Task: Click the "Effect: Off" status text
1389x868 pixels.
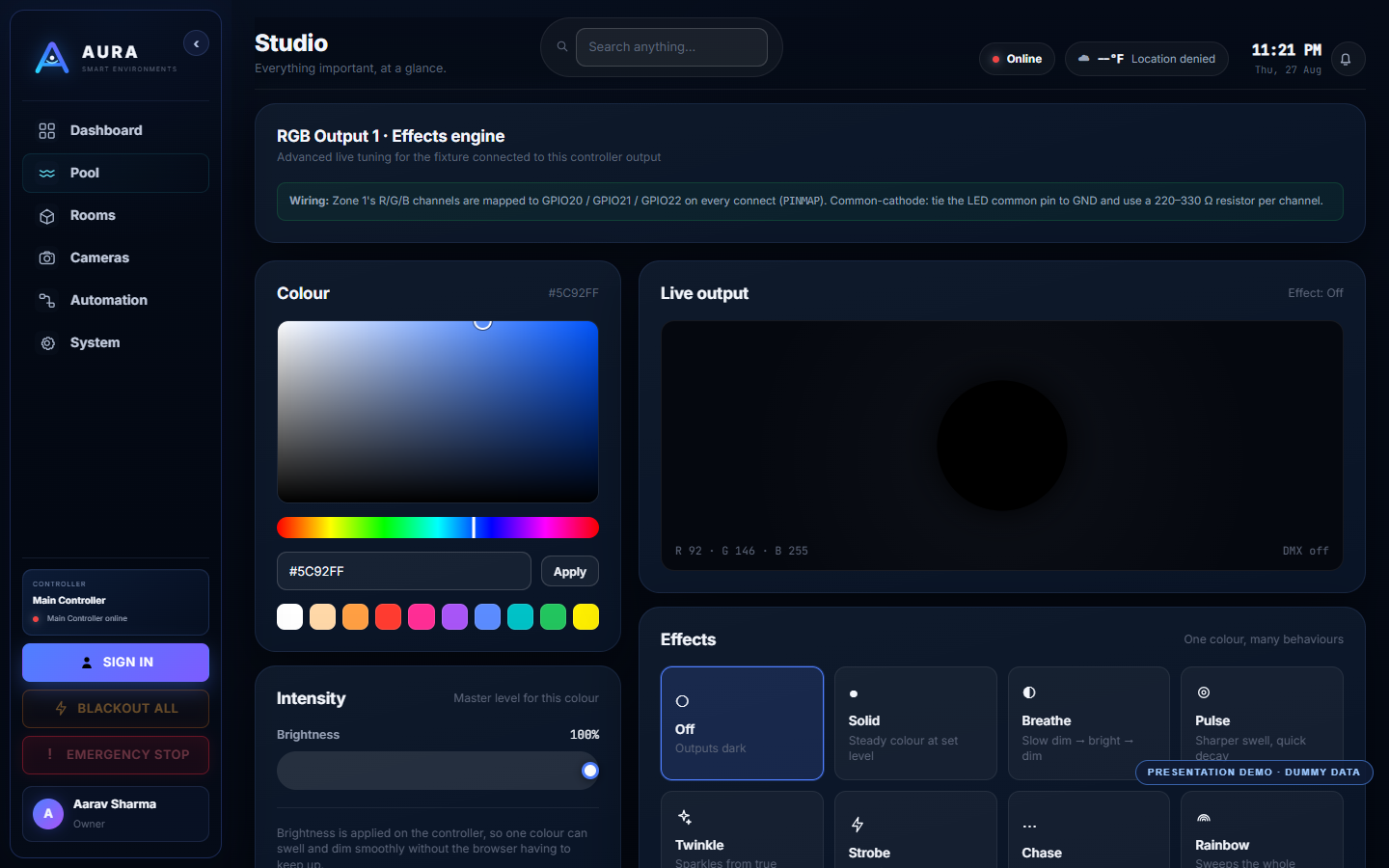Action: (1316, 293)
